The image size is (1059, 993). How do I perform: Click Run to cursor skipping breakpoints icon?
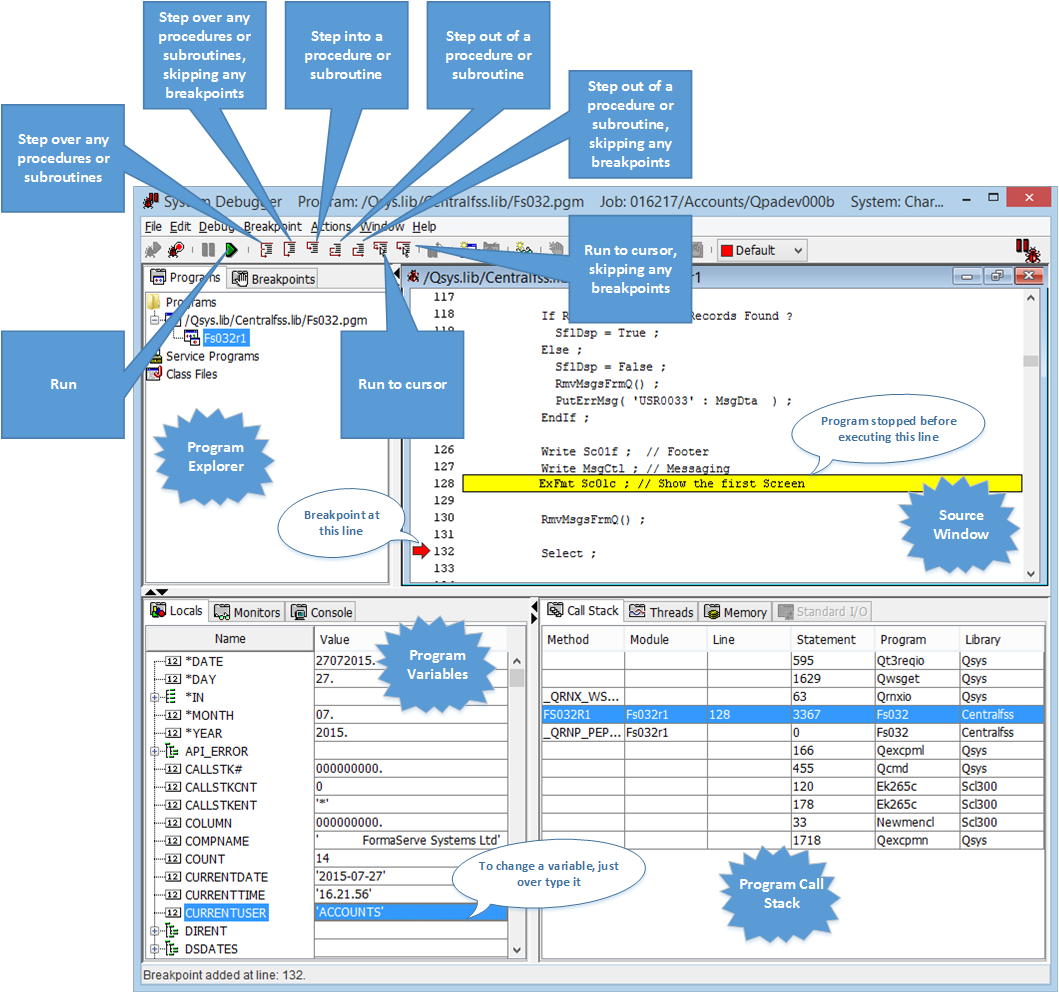click(x=403, y=250)
